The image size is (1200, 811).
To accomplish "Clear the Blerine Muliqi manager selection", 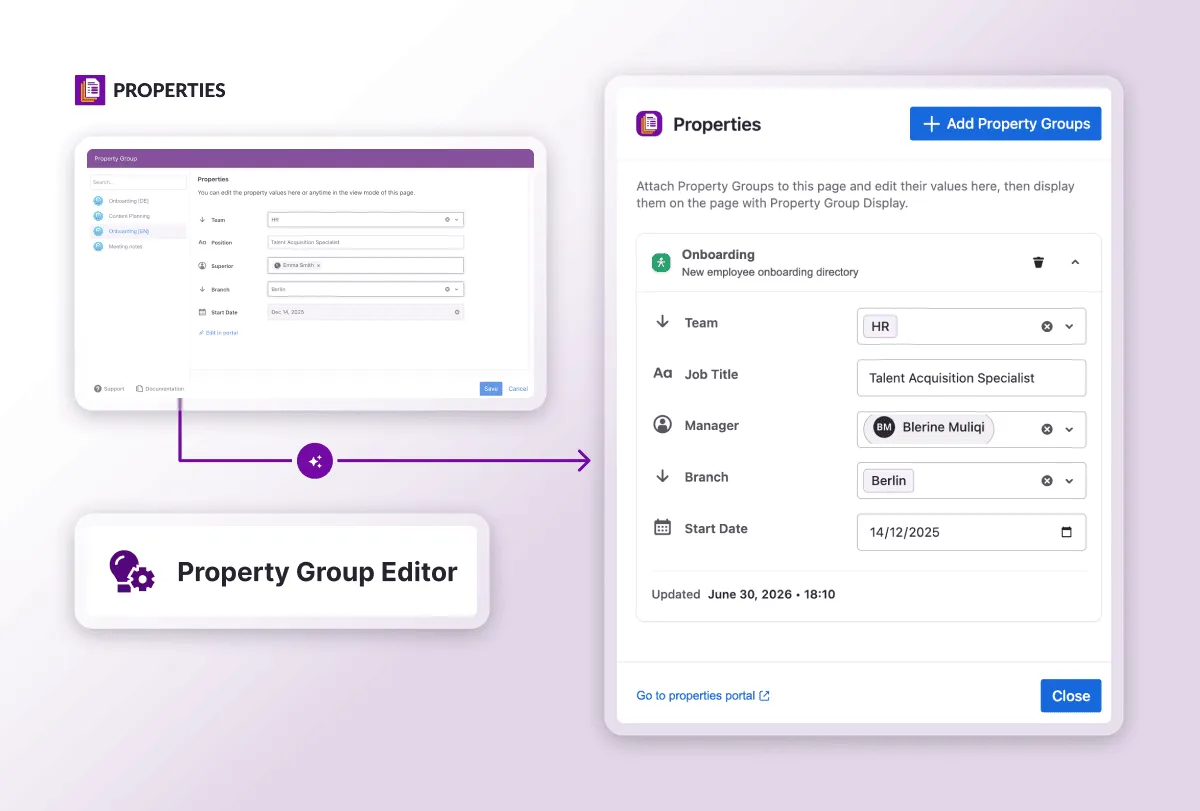I will [x=1047, y=429].
